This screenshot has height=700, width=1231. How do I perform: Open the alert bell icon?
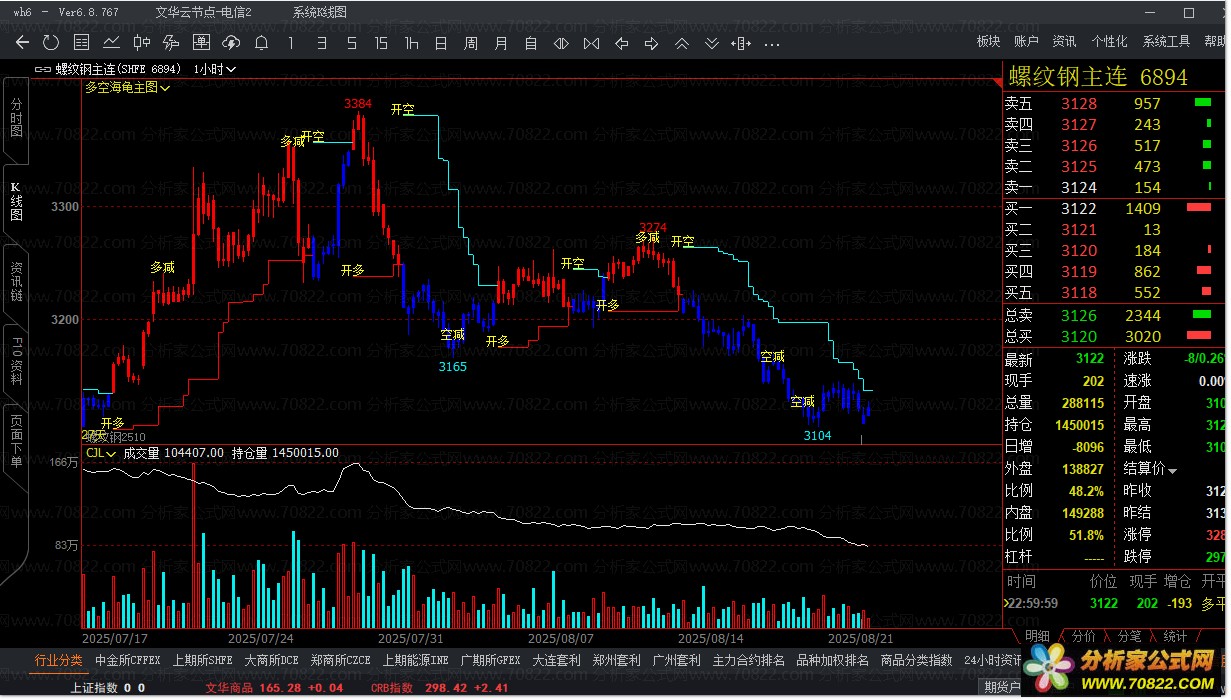click(261, 43)
